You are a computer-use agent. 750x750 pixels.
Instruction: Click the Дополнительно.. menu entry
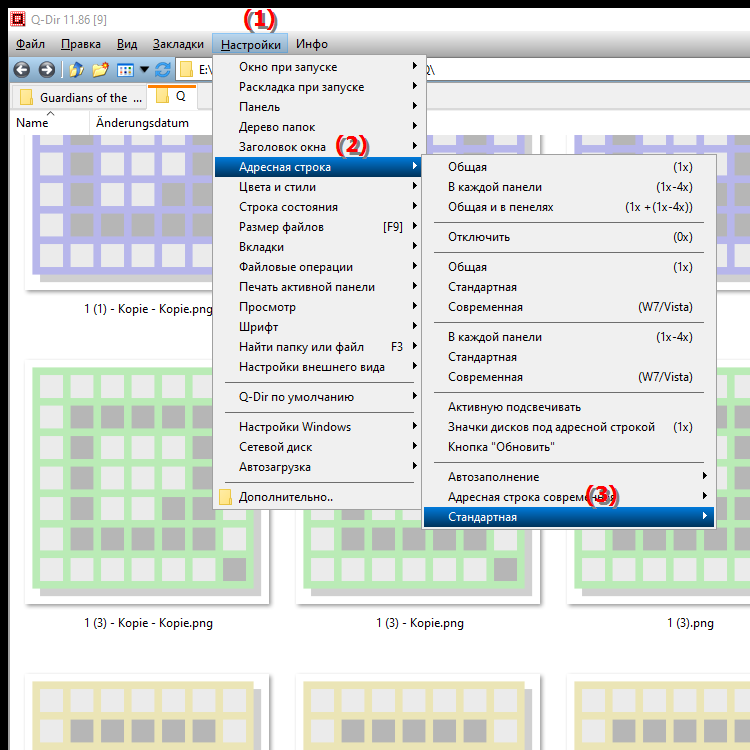pos(318,497)
